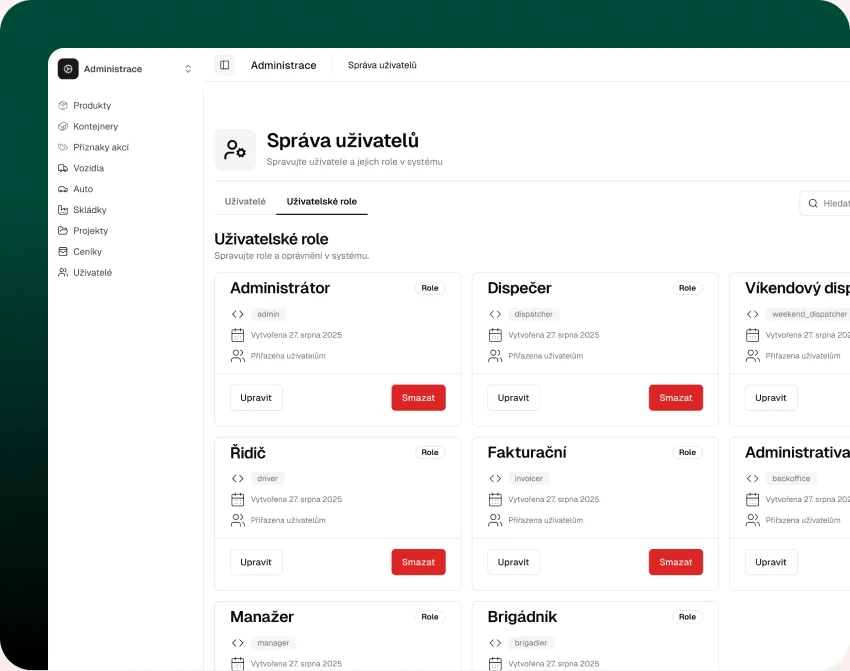Click the Vozidla truck icon
This screenshot has width=850, height=671.
[x=63, y=168]
